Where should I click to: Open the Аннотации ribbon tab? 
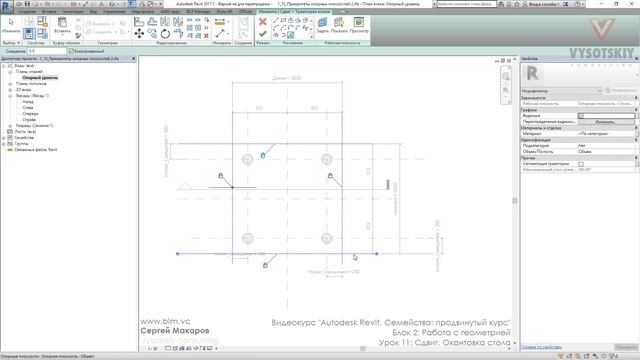[73, 11]
